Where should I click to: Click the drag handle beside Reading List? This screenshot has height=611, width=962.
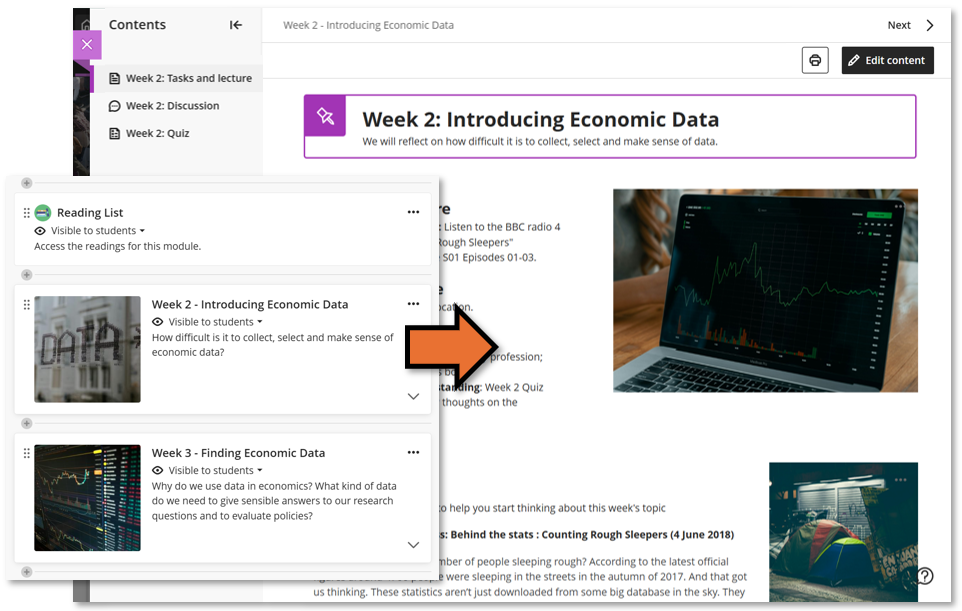[x=27, y=212]
